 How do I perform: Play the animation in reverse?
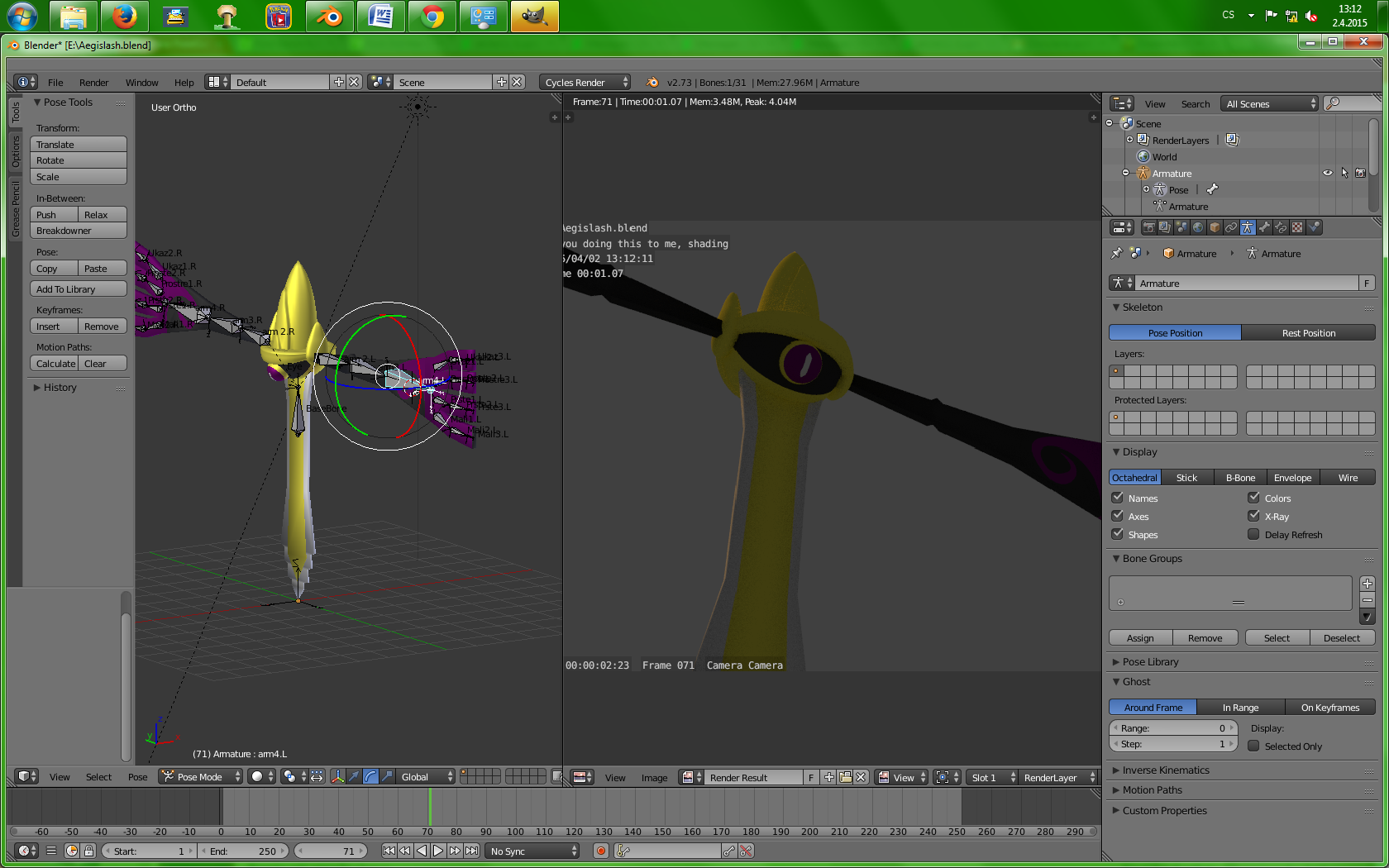[x=422, y=851]
